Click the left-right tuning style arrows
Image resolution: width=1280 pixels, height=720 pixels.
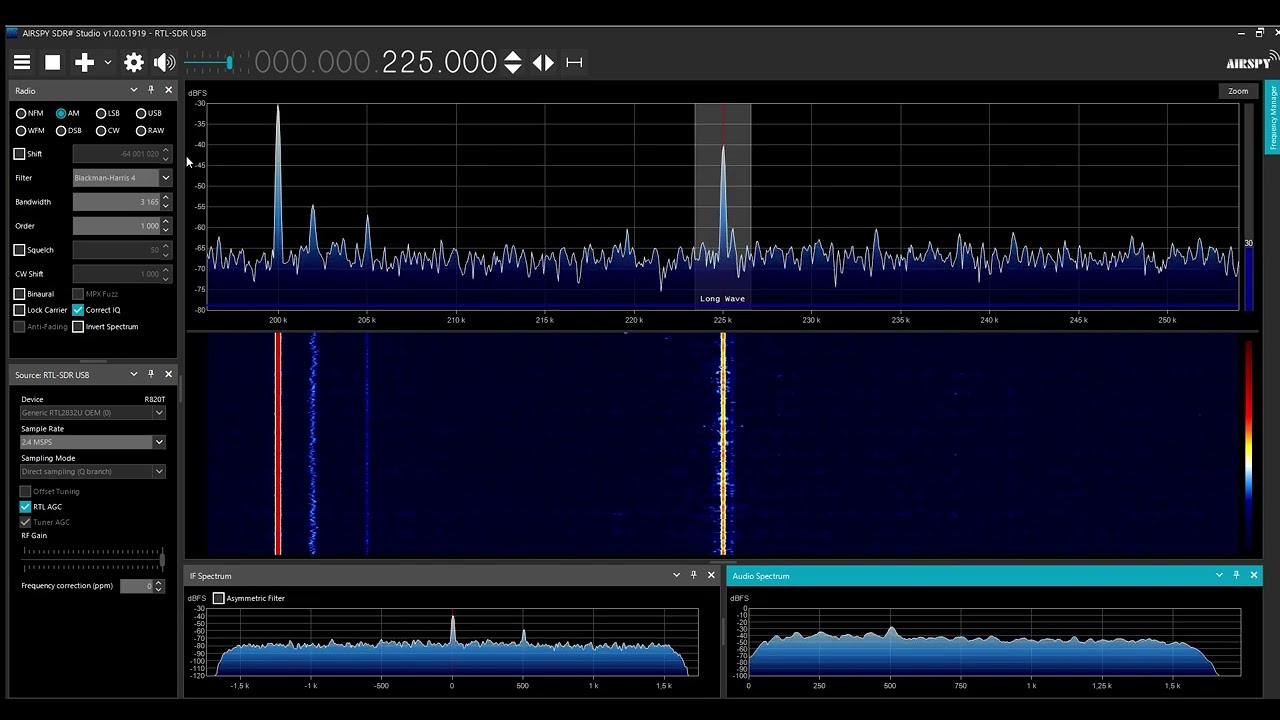coord(543,62)
